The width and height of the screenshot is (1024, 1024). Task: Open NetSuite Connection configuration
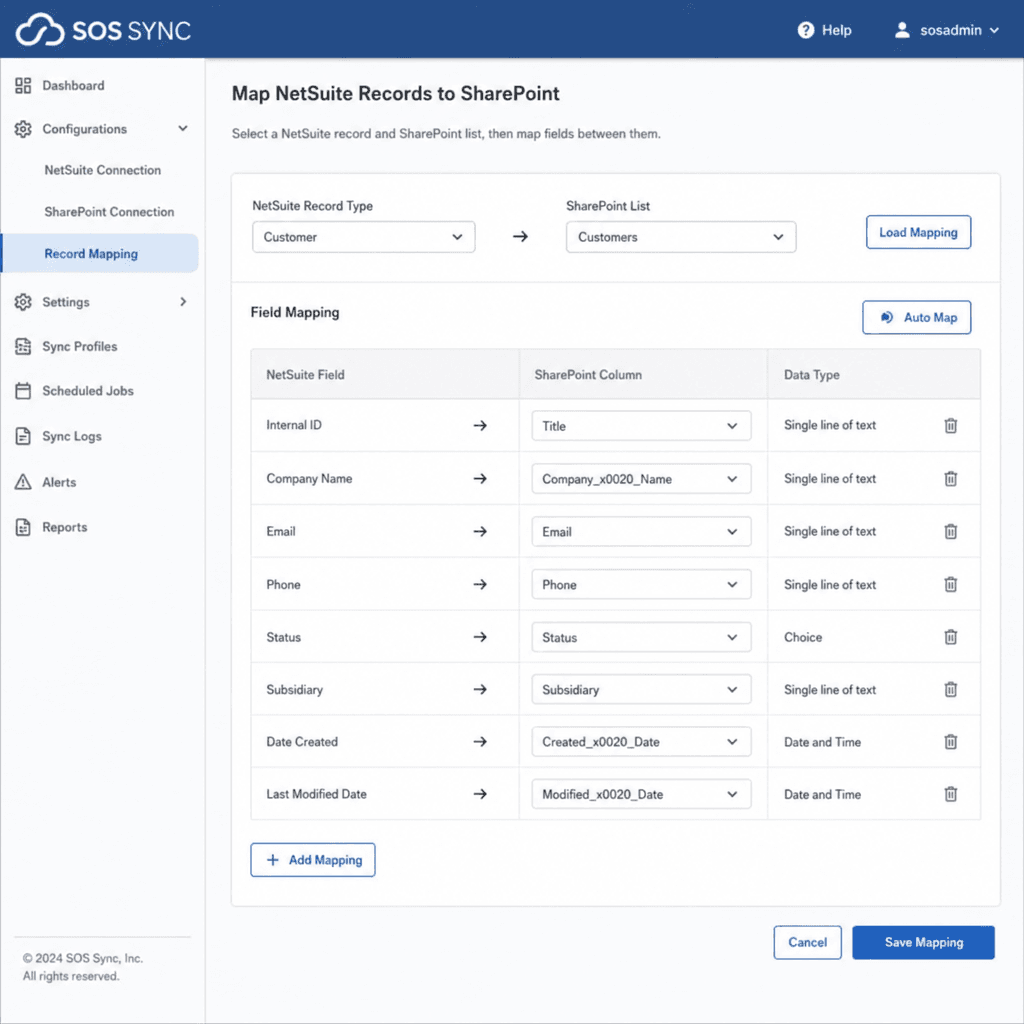click(x=103, y=170)
